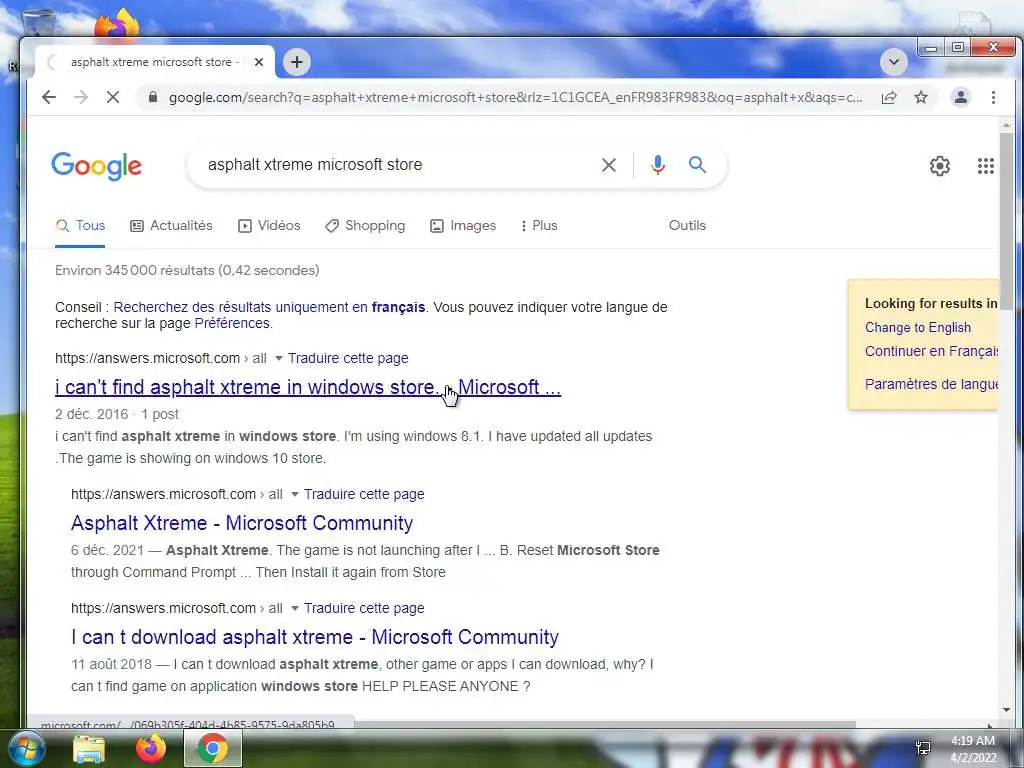
Task: Click the scrollbar down arrow
Action: [x=1006, y=710]
